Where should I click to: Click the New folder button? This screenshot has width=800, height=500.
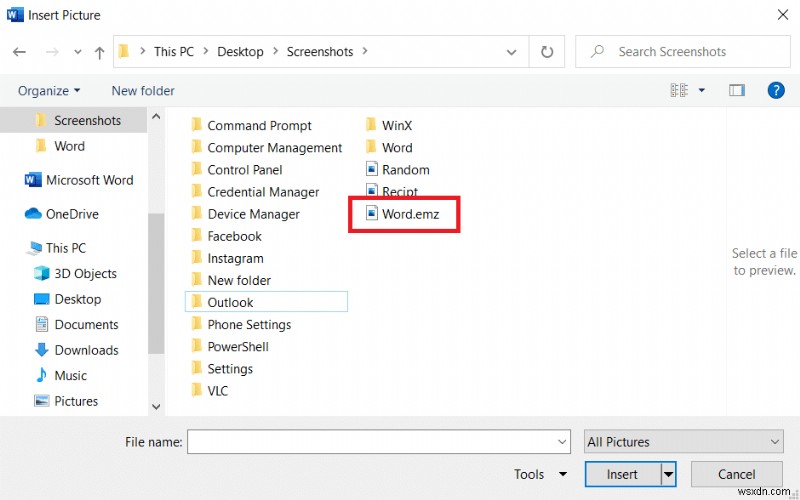point(143,91)
